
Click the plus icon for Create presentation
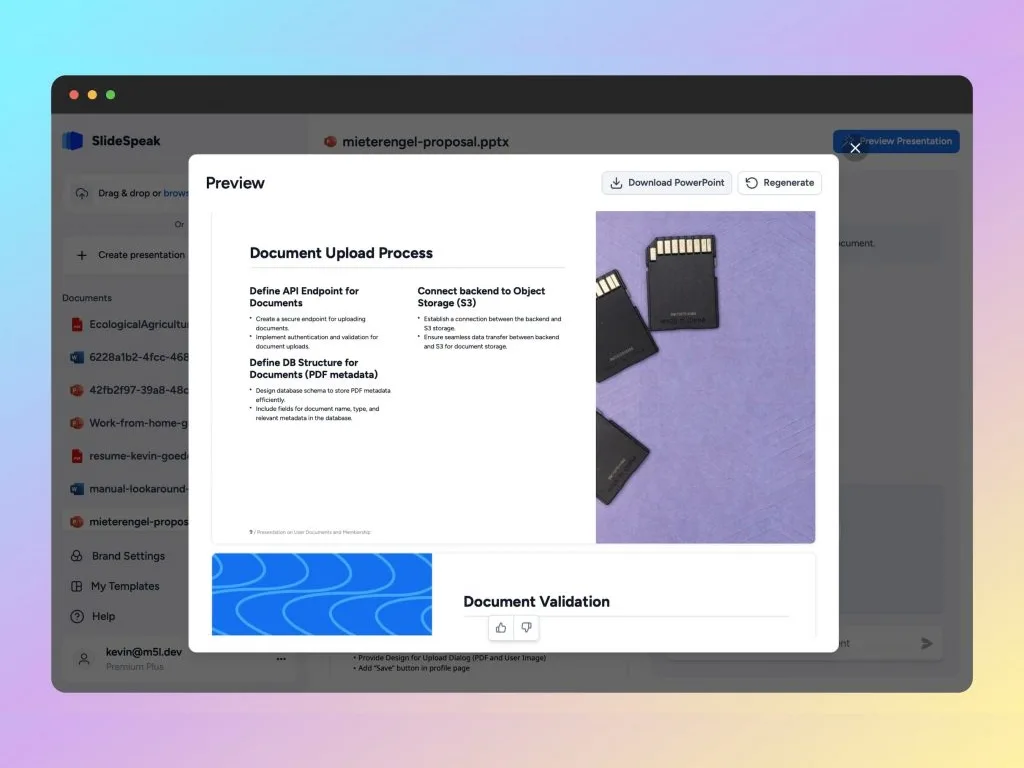[x=82, y=255]
